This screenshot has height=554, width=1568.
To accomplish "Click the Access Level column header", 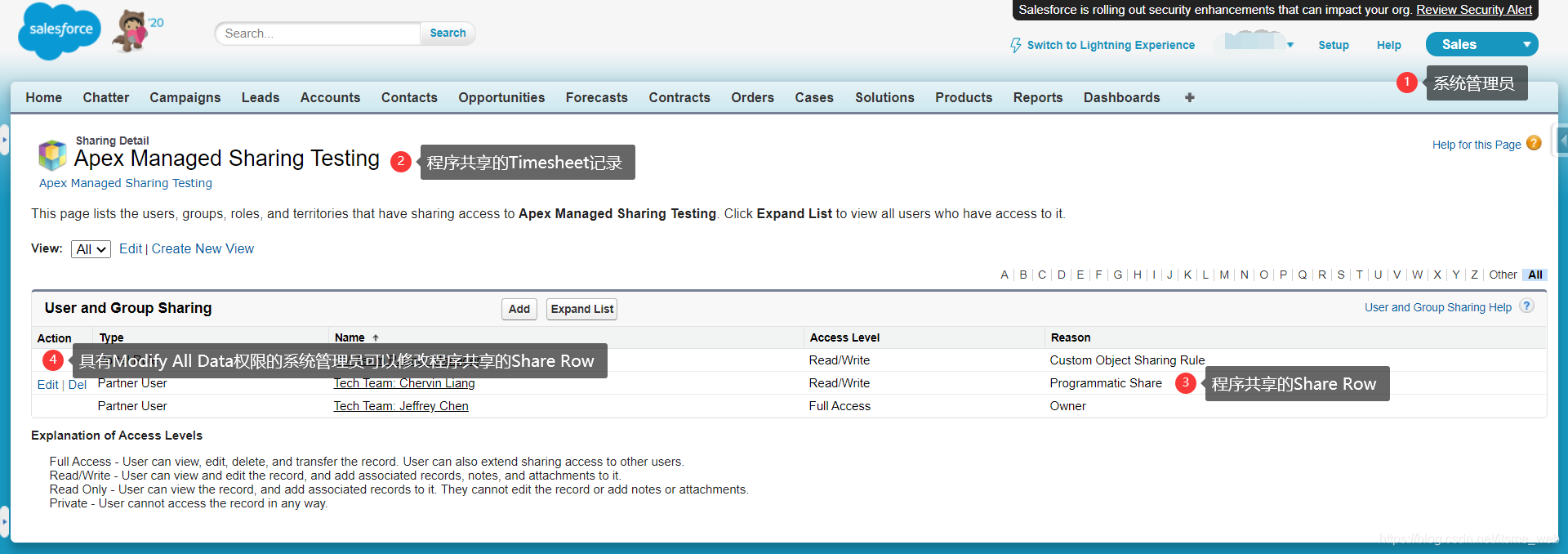I will click(844, 337).
